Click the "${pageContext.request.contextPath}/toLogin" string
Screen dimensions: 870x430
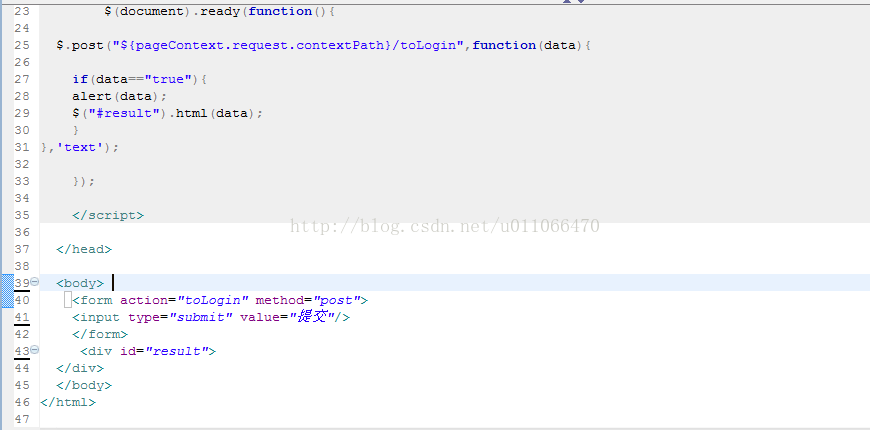click(x=288, y=45)
